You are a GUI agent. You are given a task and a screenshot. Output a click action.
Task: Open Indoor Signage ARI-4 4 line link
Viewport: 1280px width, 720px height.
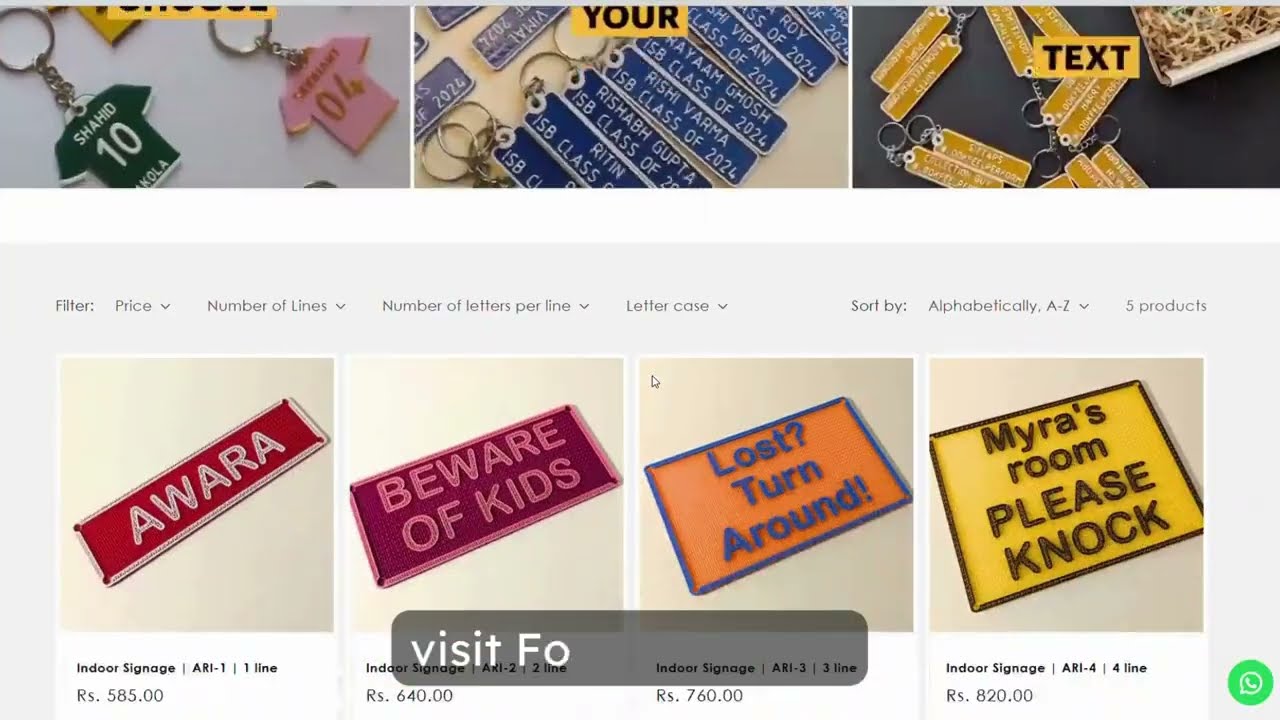pyautogui.click(x=1046, y=668)
